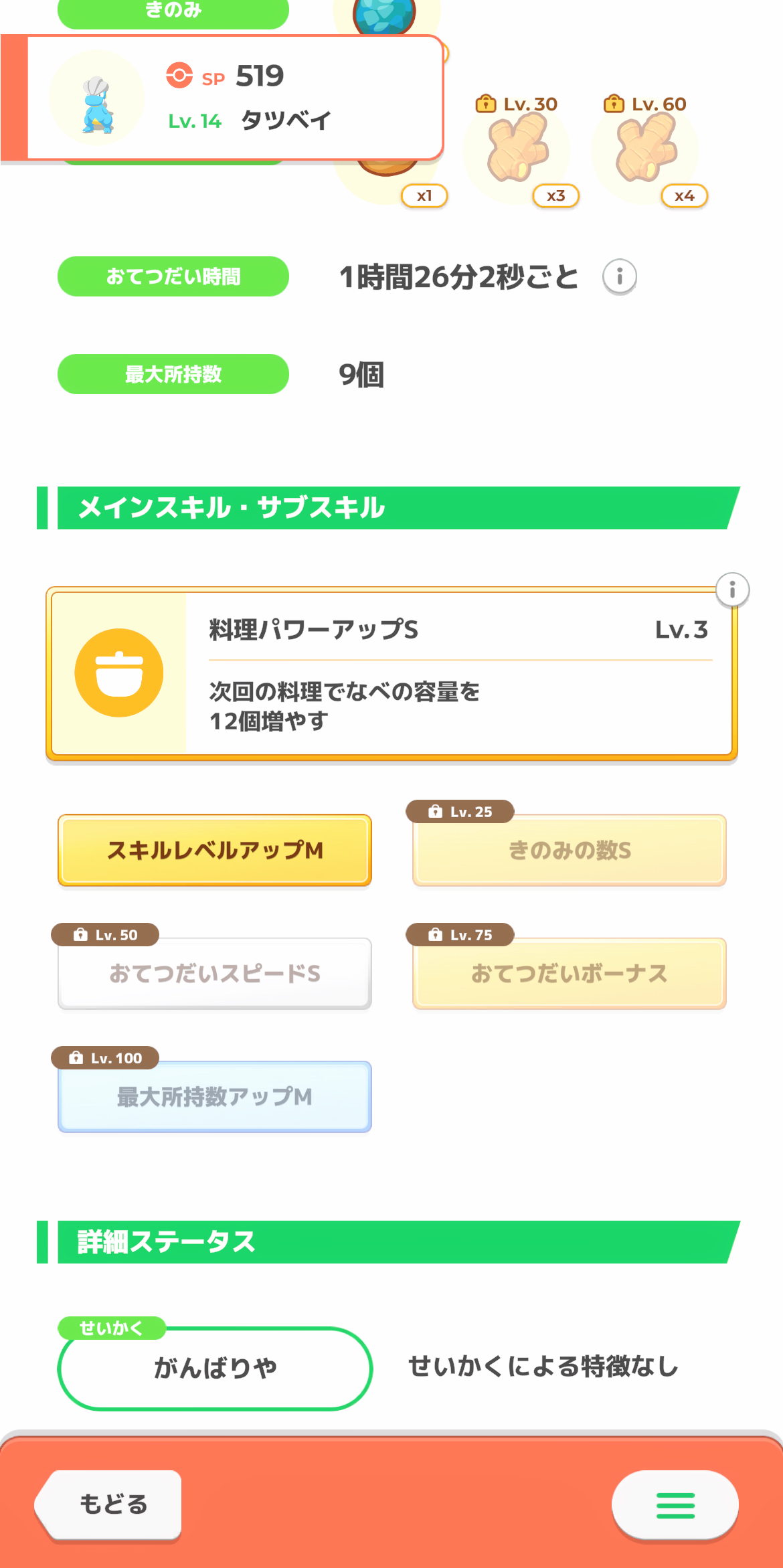This screenshot has width=783, height=1568.
Task: Select the locked おてつだいボーナス sub skill
Action: tap(570, 973)
